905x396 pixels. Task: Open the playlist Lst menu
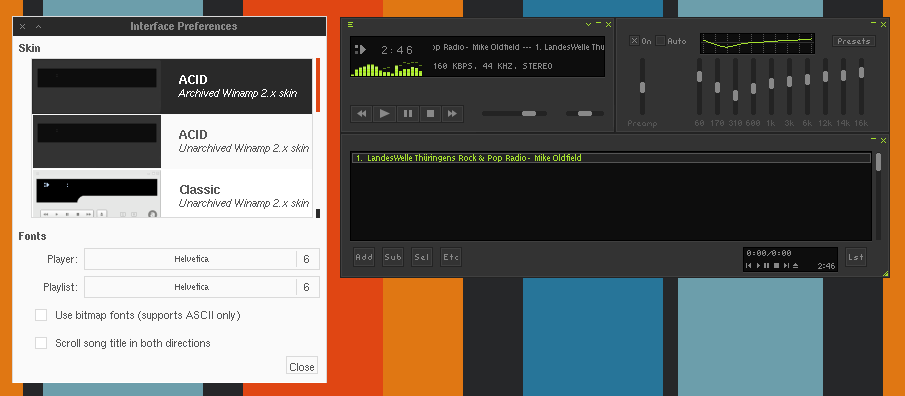(x=856, y=257)
